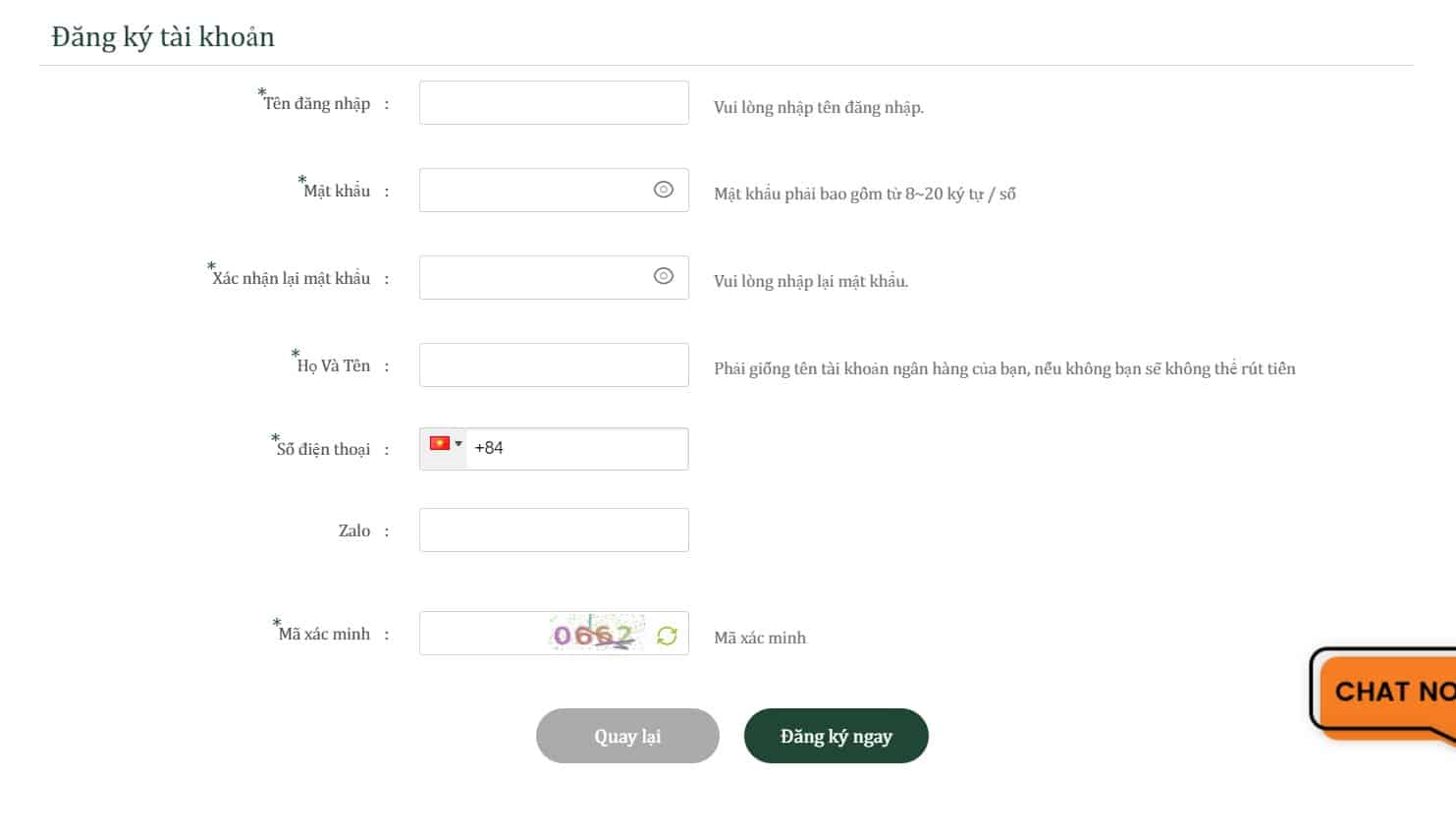
Task: Click the Mã xác minh code field
Action: pos(483,634)
